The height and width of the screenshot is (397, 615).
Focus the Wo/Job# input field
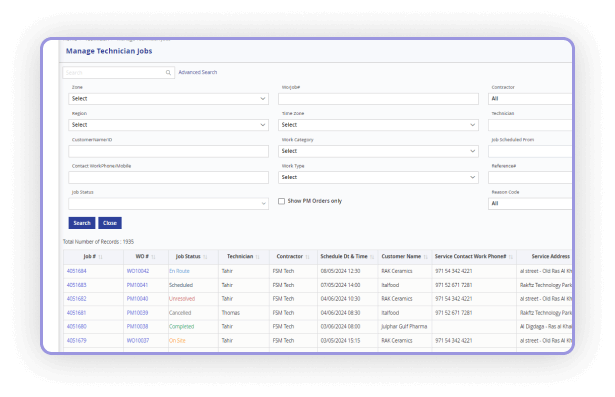[x=378, y=98]
